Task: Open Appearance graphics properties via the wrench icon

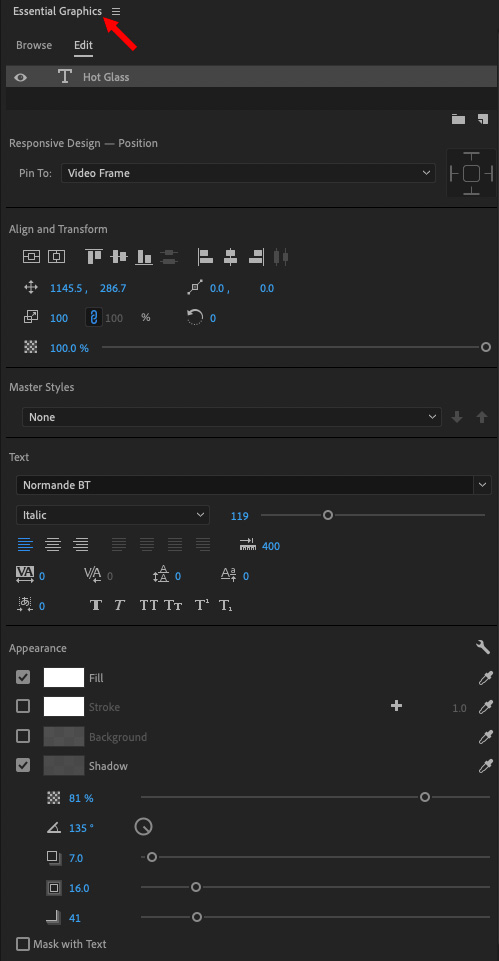Action: [482, 647]
